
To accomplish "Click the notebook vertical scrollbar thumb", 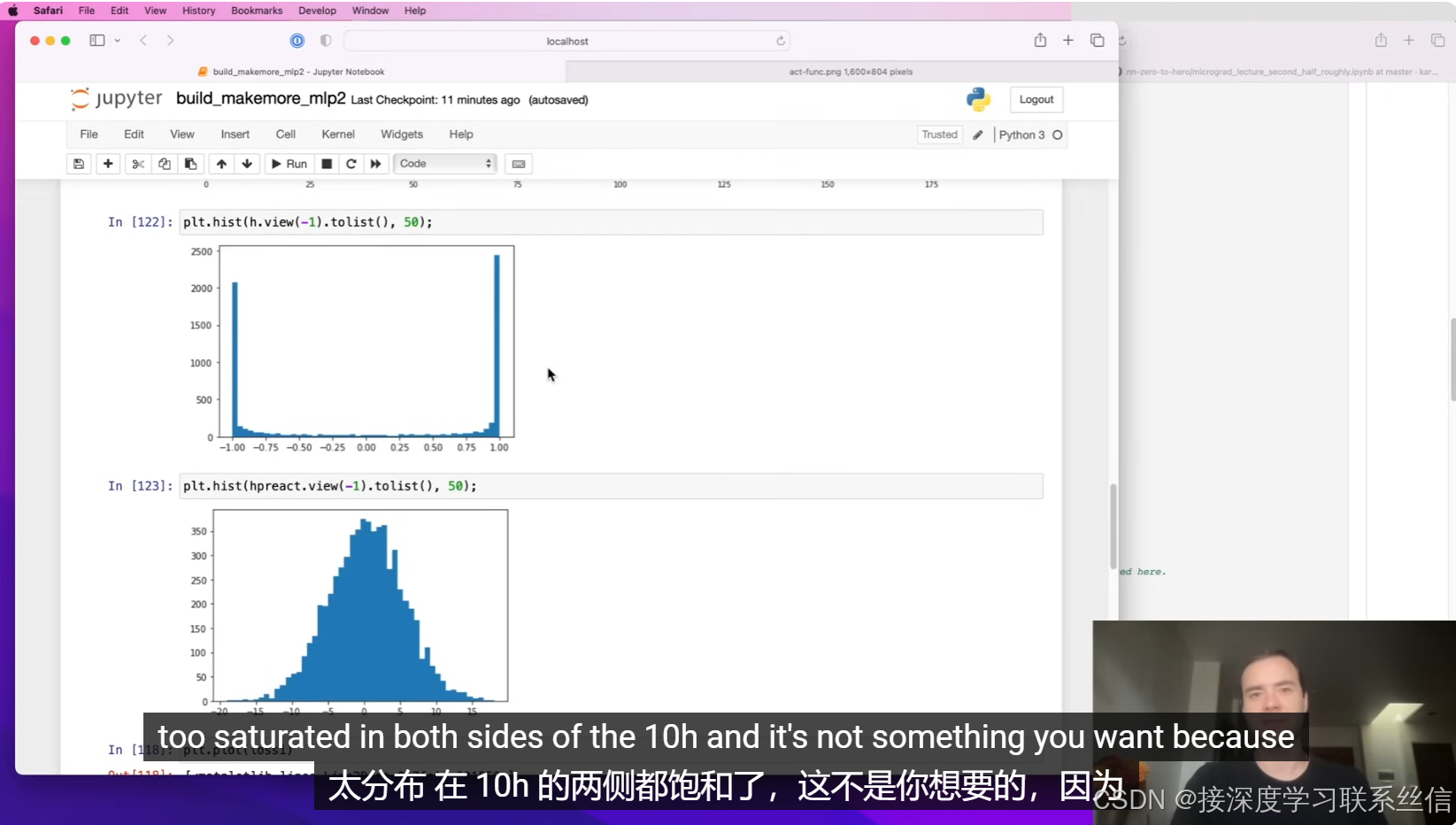I will pos(1113,526).
